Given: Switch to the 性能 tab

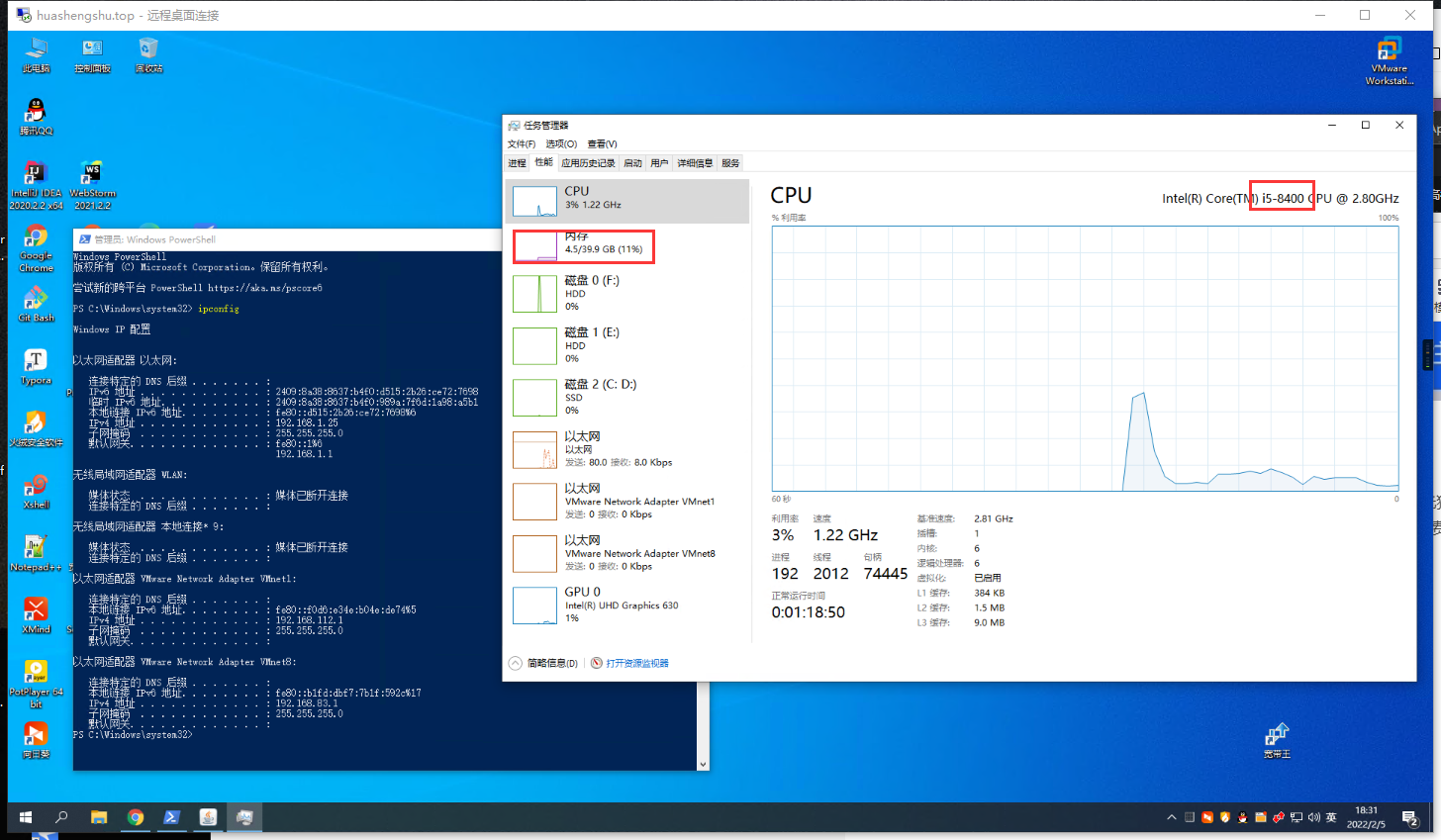Looking at the screenshot, I should pyautogui.click(x=543, y=162).
